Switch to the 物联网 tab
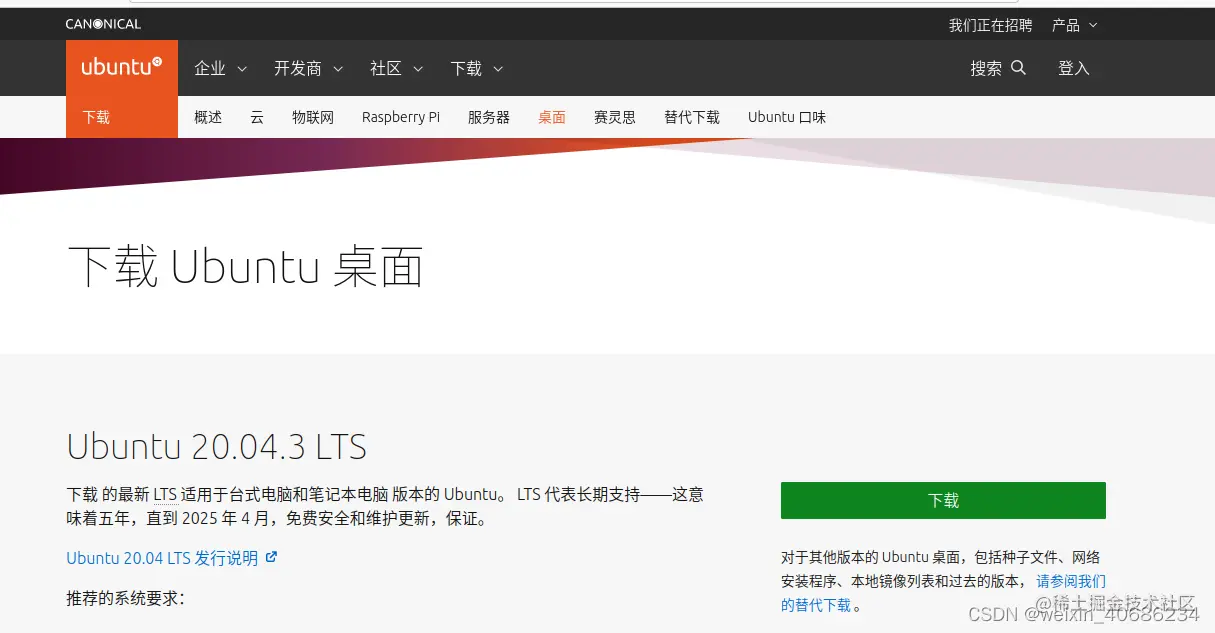The height and width of the screenshot is (633, 1215). [313, 117]
